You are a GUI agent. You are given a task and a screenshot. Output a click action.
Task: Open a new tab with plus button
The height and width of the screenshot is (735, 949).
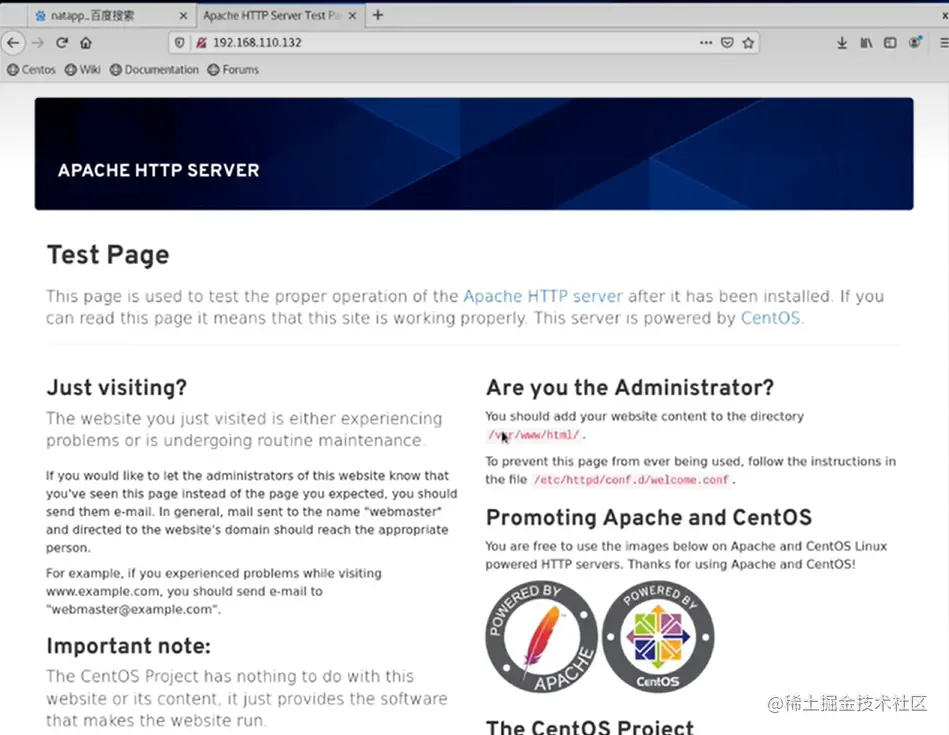tap(378, 15)
